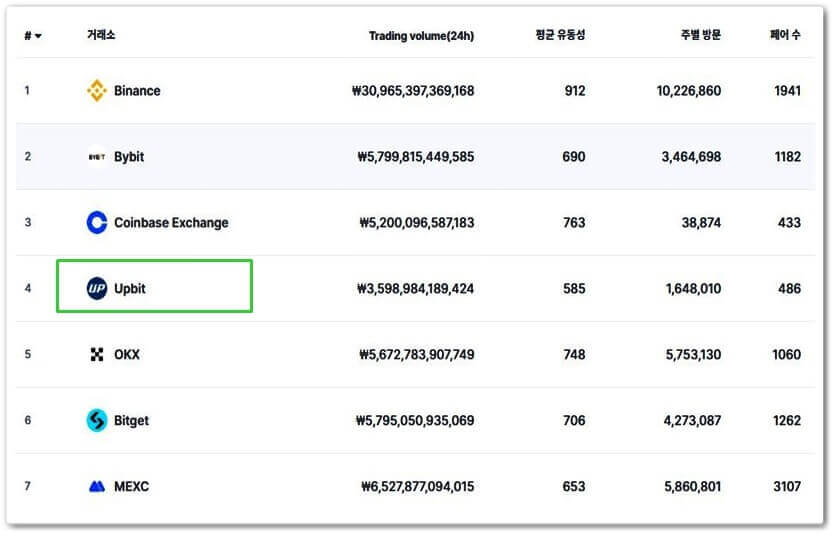Click Upbit pair count 486
This screenshot has width=836, height=536.
click(x=789, y=289)
